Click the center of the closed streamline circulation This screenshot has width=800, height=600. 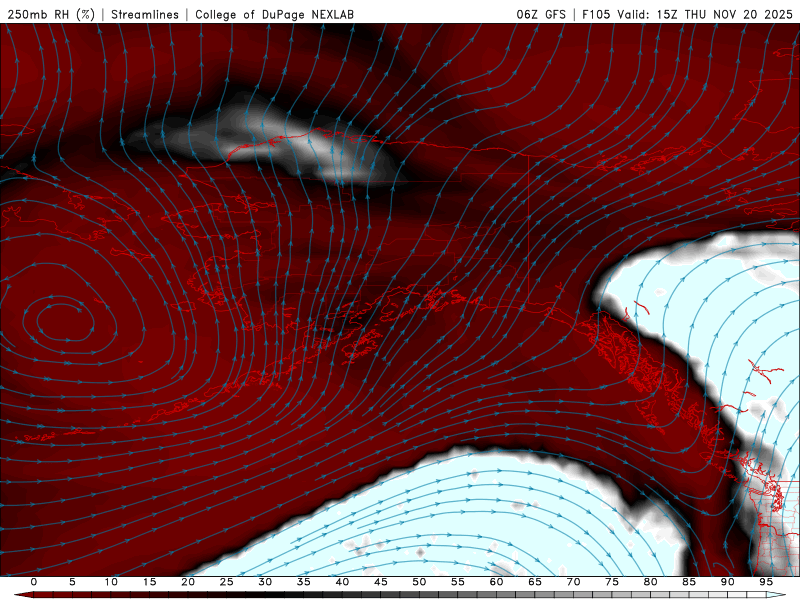point(65,322)
